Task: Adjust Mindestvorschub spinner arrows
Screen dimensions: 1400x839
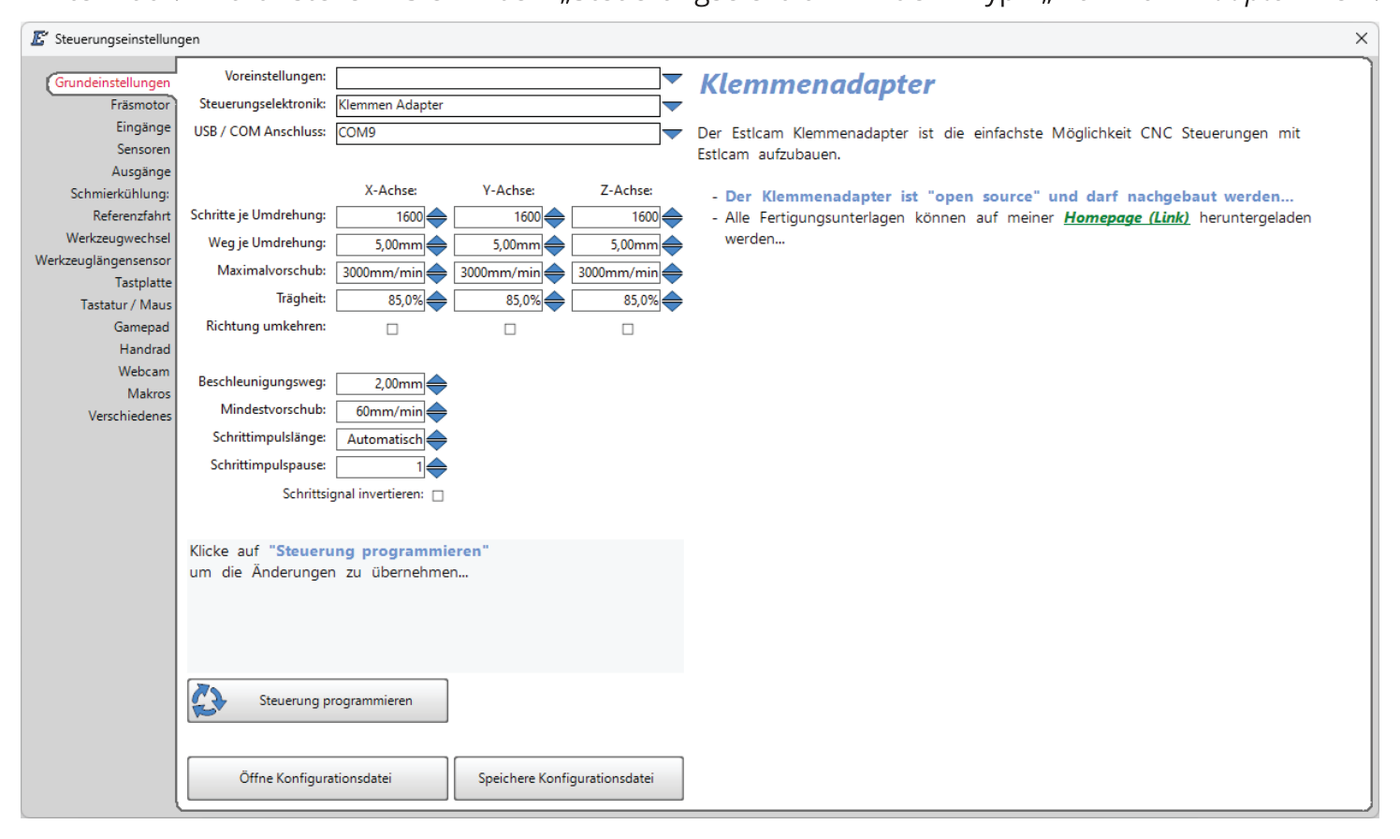Action: (x=437, y=412)
